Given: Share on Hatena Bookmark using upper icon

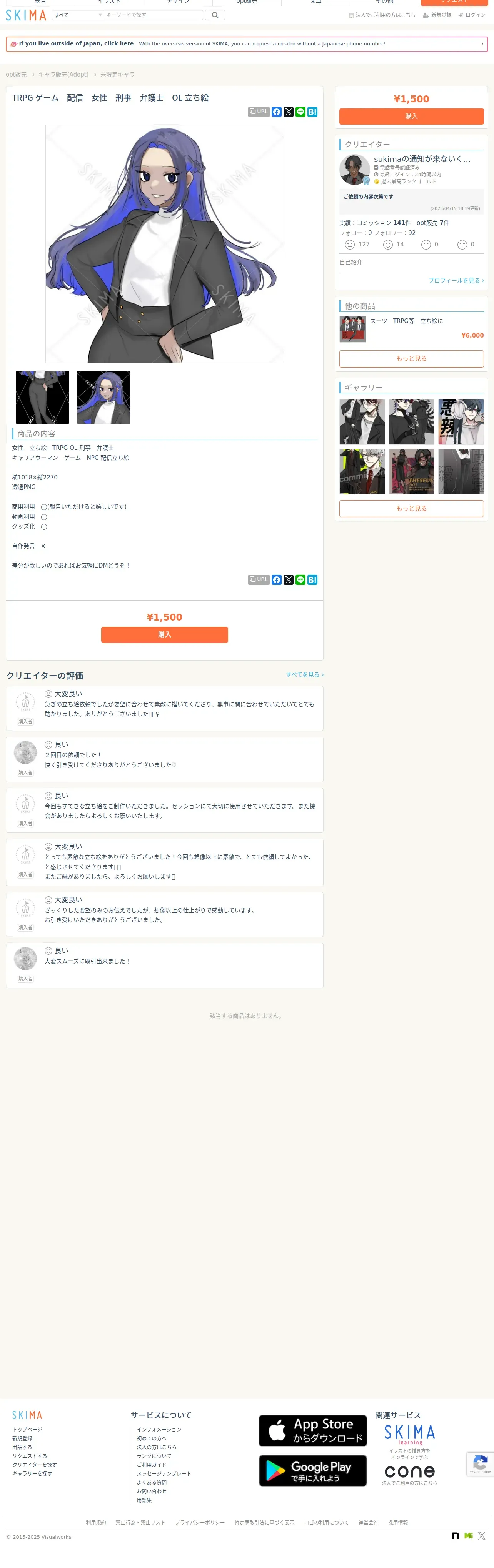Looking at the screenshot, I should 312,112.
